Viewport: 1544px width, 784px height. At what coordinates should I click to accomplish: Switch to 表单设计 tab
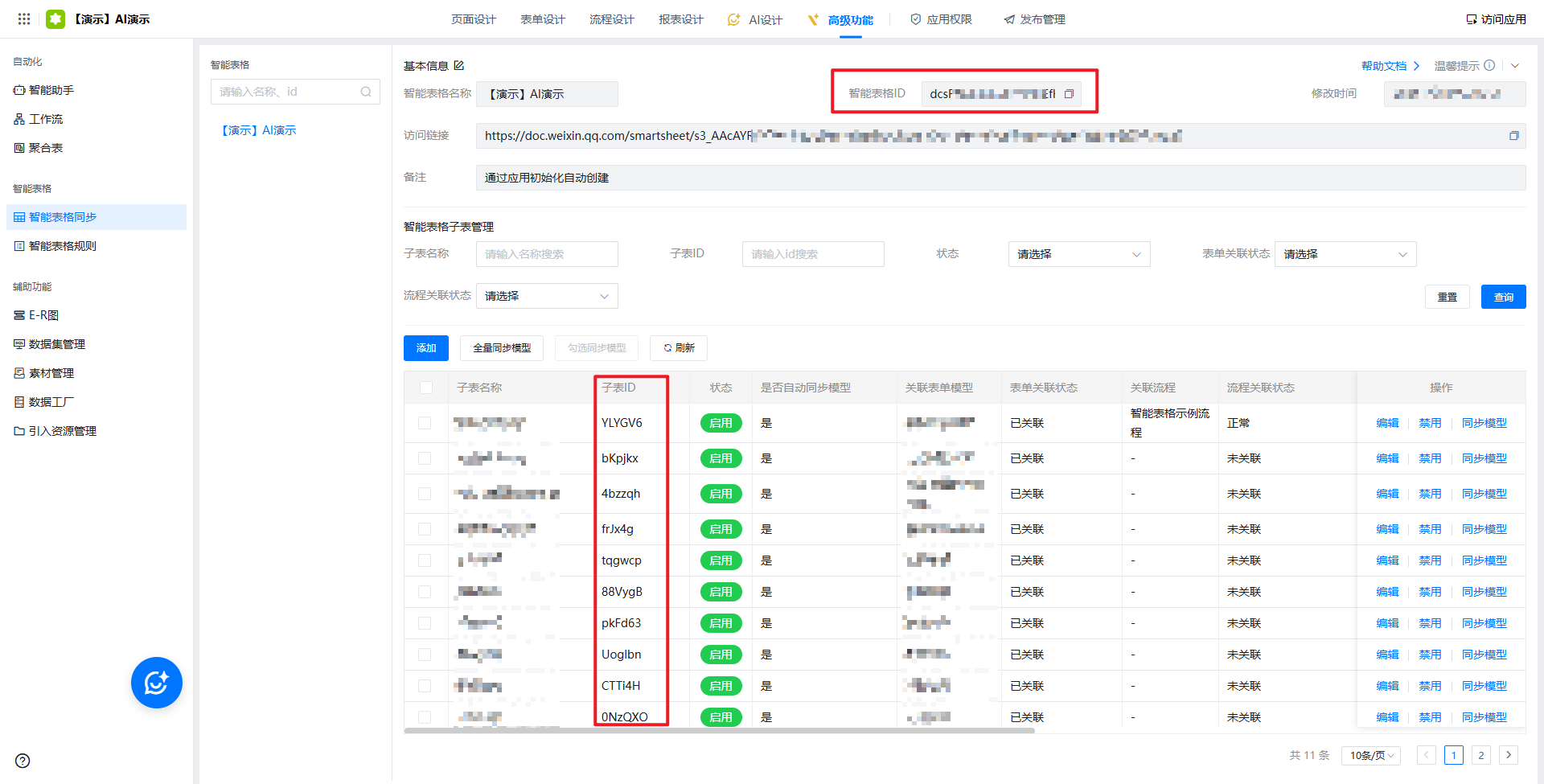pos(542,19)
